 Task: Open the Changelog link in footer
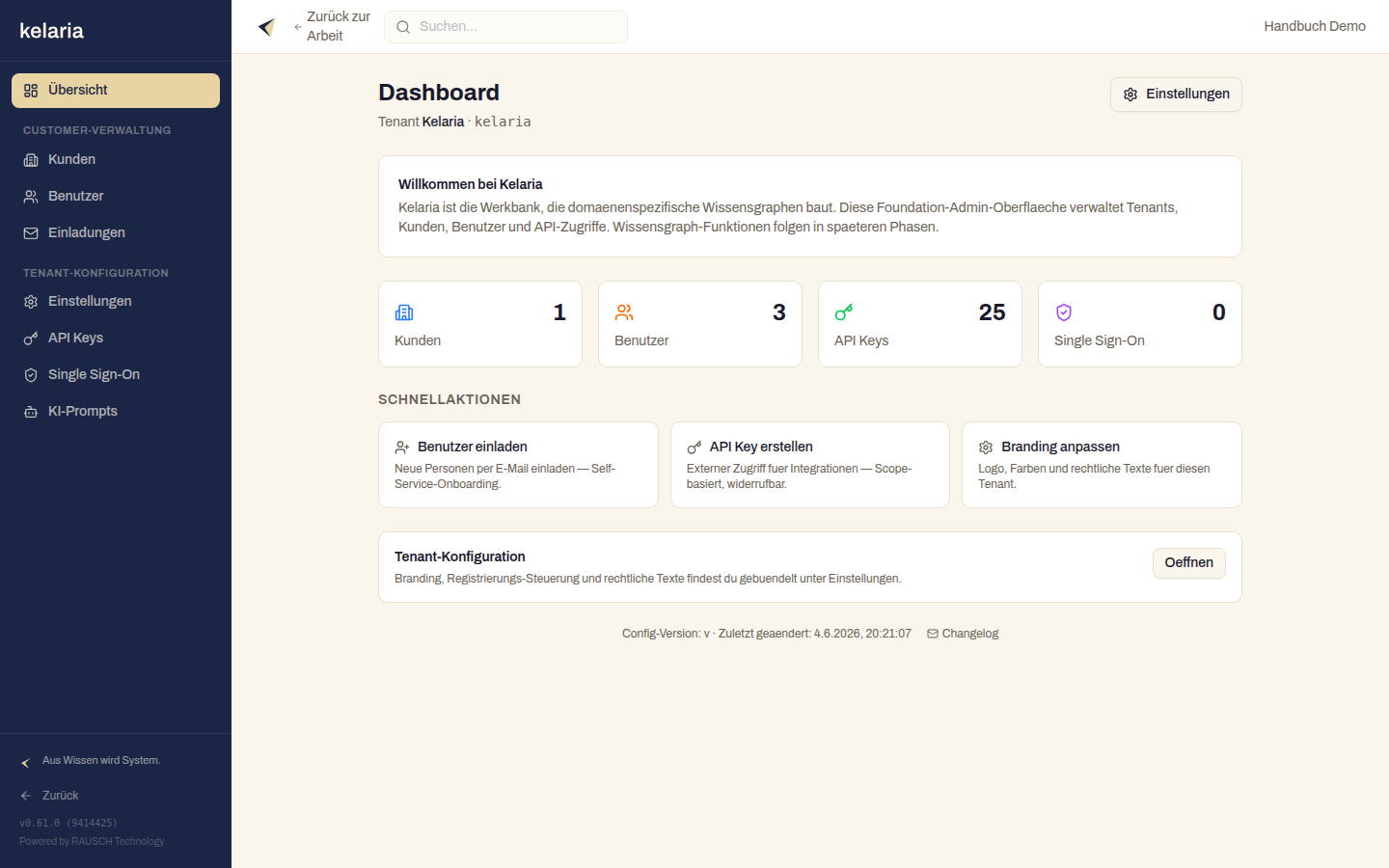[963, 634]
